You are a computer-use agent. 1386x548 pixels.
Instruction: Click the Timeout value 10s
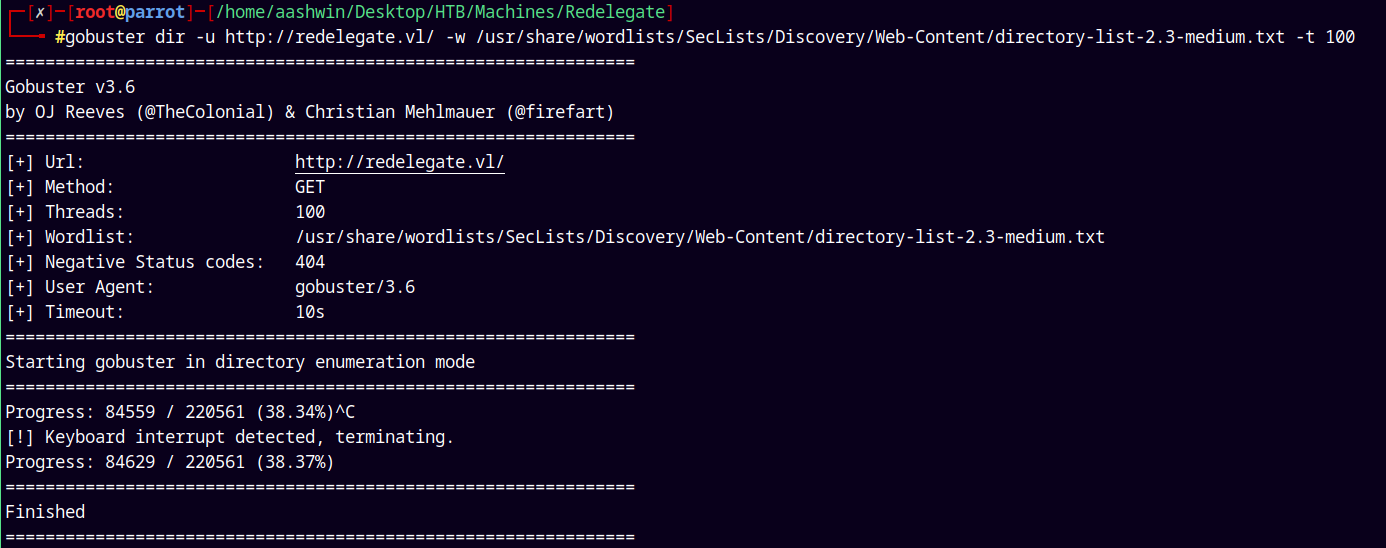tap(310, 312)
